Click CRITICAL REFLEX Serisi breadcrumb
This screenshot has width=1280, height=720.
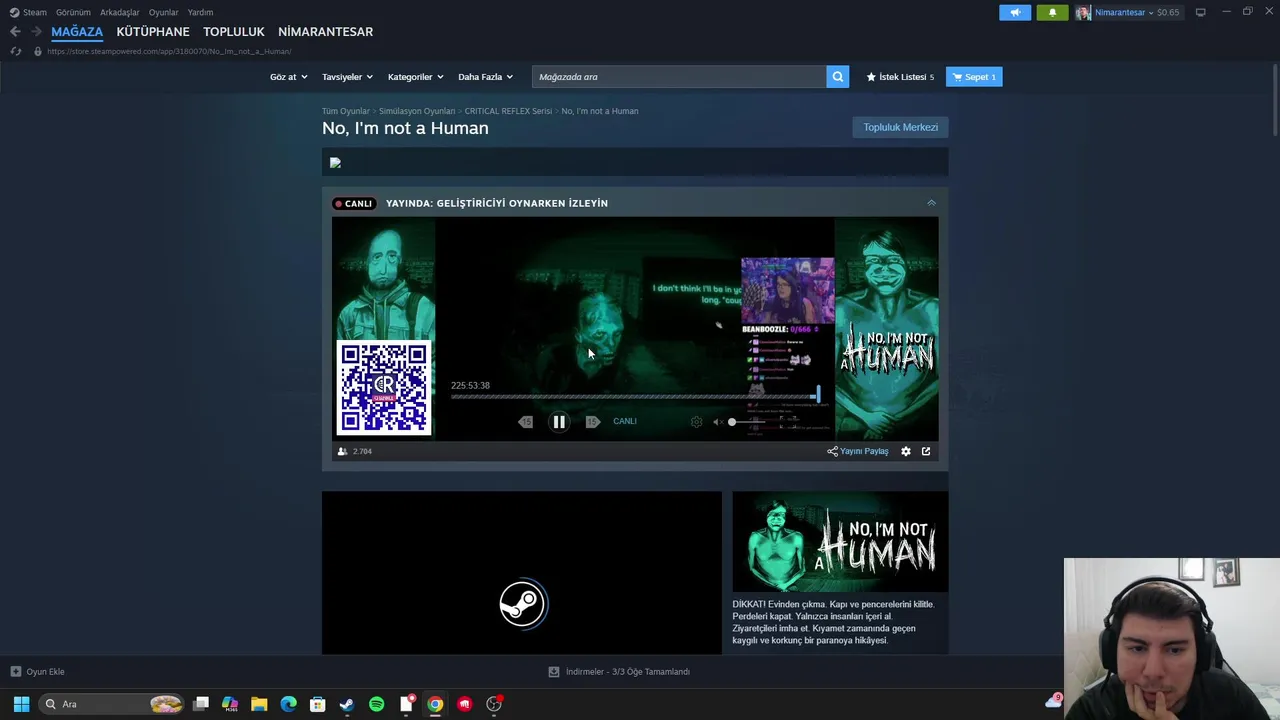508,111
